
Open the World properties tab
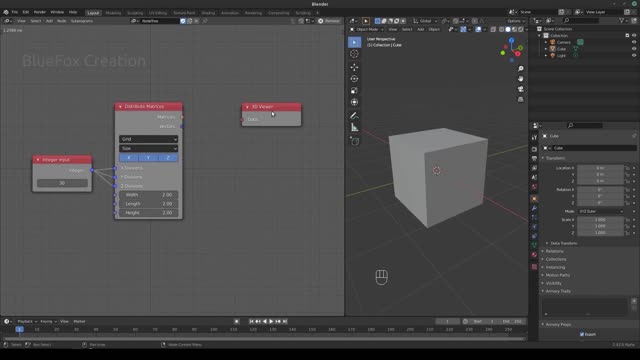pos(534,187)
